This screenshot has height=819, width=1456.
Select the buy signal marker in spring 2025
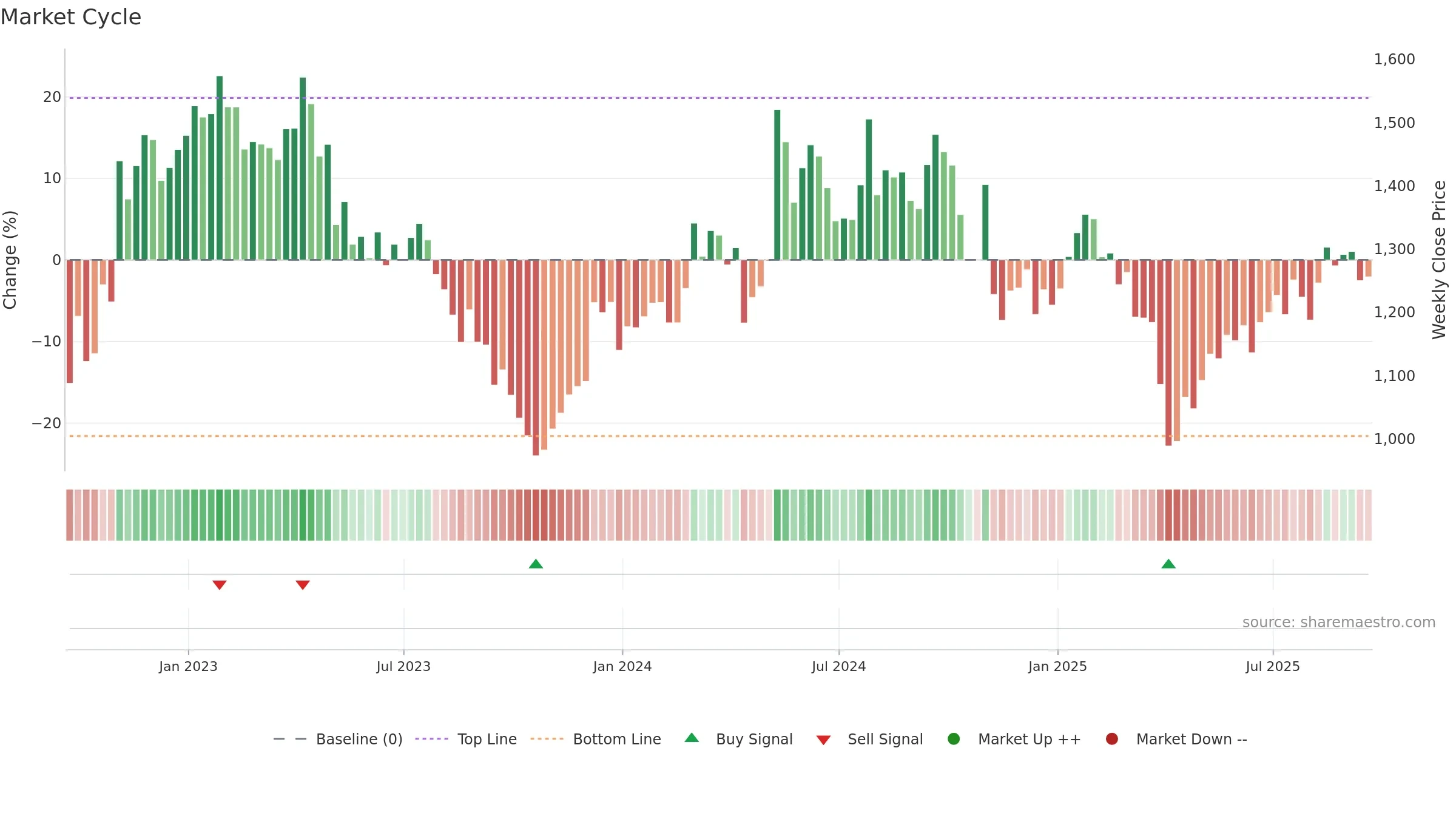[1168, 564]
